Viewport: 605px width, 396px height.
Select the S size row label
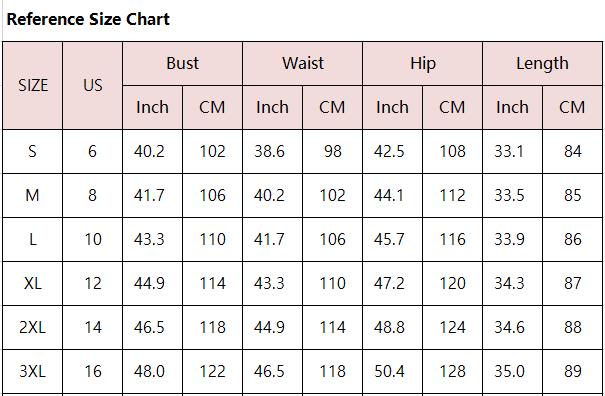click(x=32, y=151)
